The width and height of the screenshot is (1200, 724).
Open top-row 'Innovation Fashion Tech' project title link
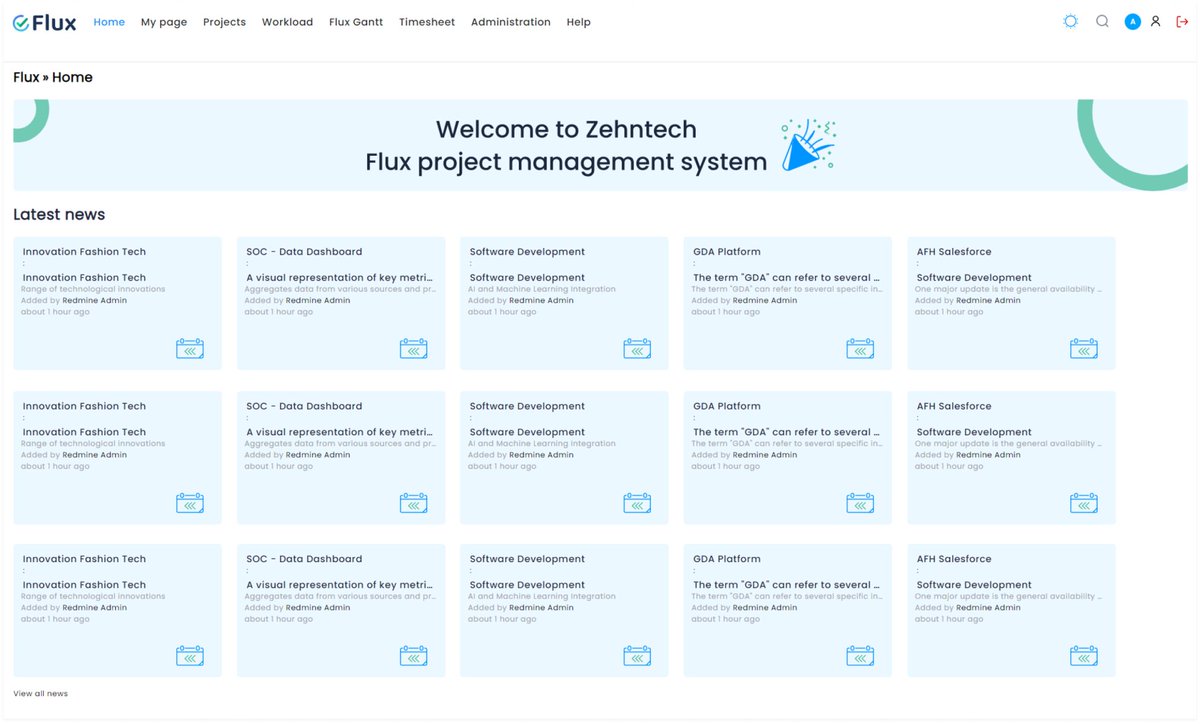tap(84, 252)
